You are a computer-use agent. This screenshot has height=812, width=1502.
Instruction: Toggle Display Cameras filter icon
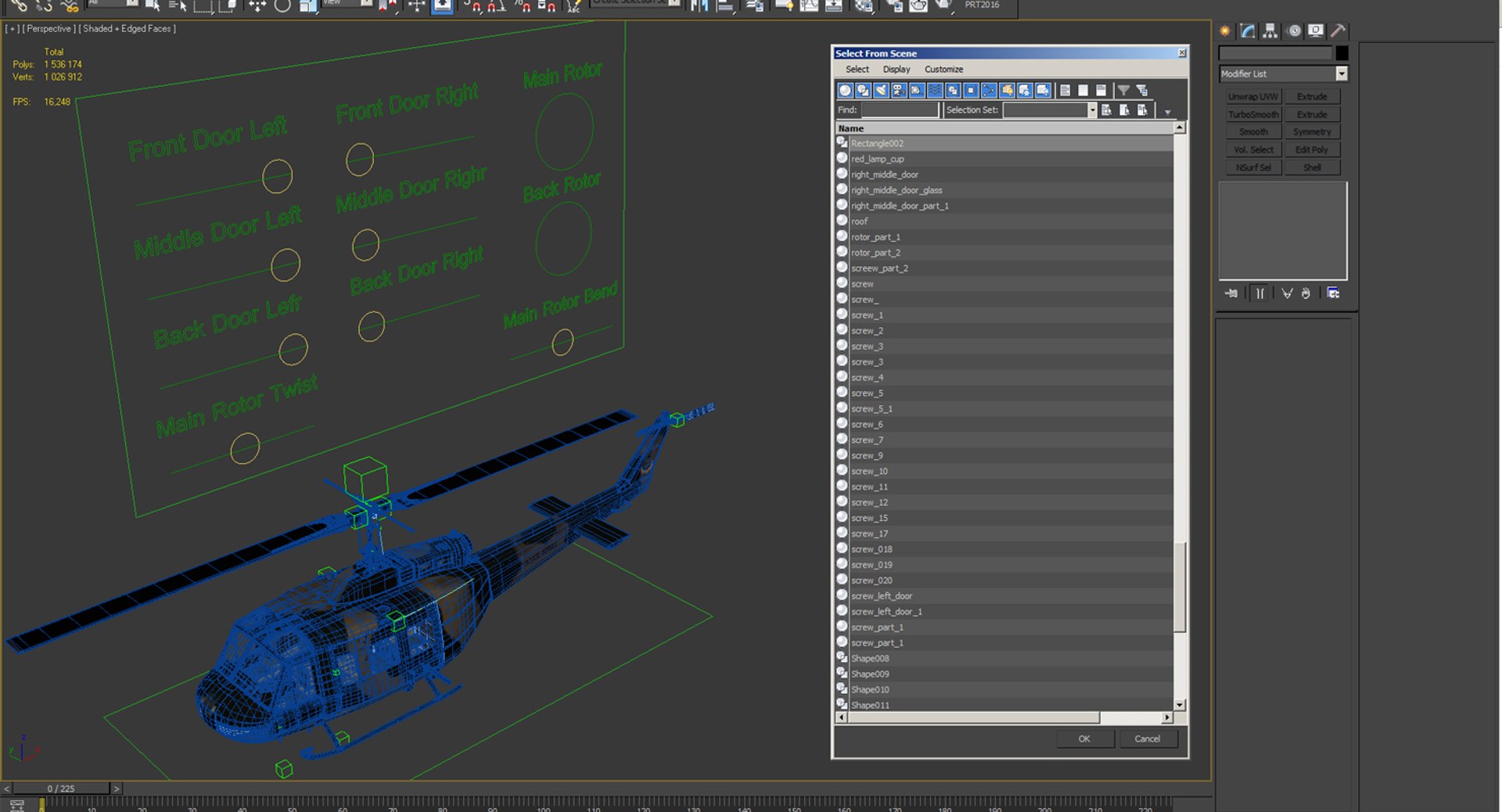click(899, 90)
